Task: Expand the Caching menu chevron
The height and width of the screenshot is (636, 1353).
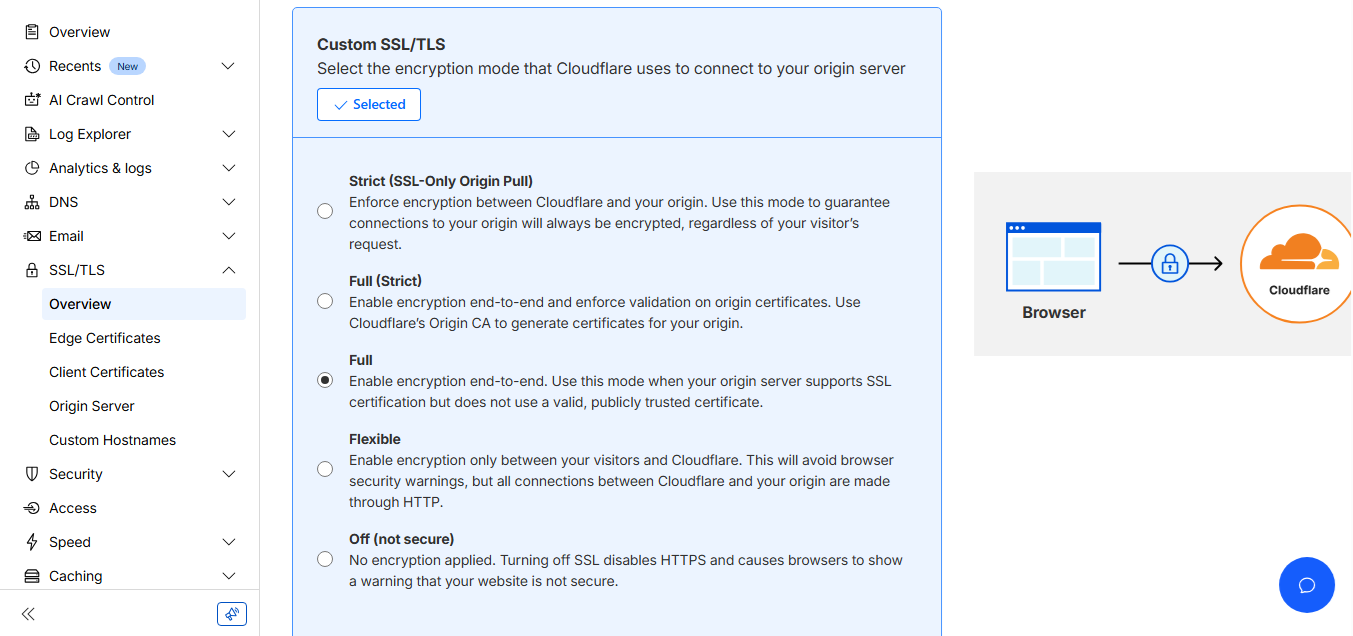Action: (x=228, y=576)
